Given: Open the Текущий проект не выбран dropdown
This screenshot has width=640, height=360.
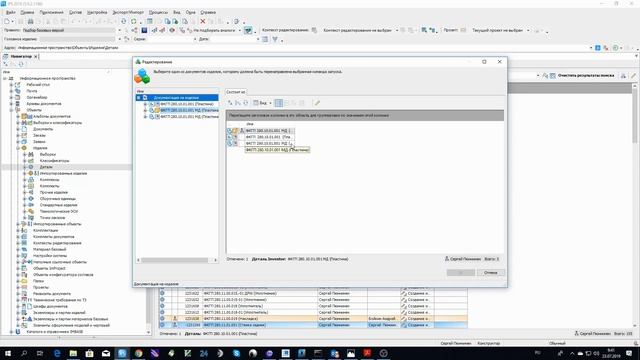Looking at the screenshot, I should coord(528,30).
